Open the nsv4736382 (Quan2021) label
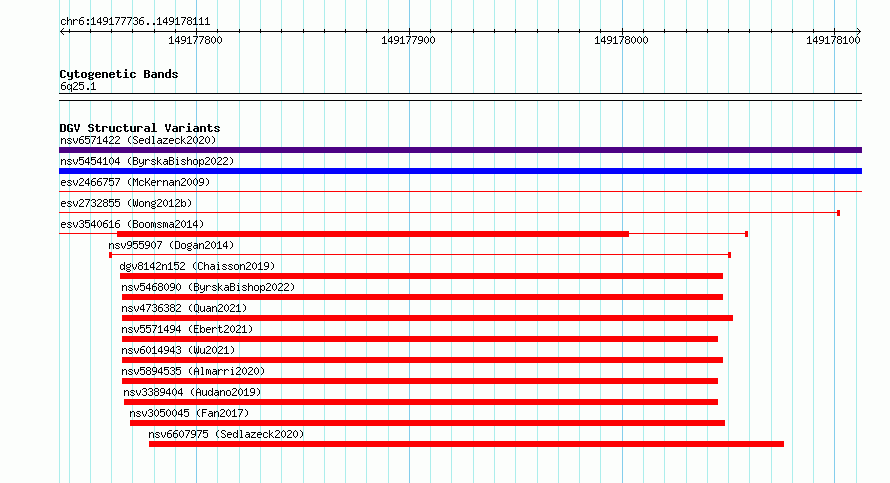The height and width of the screenshot is (483, 890). 184,308
